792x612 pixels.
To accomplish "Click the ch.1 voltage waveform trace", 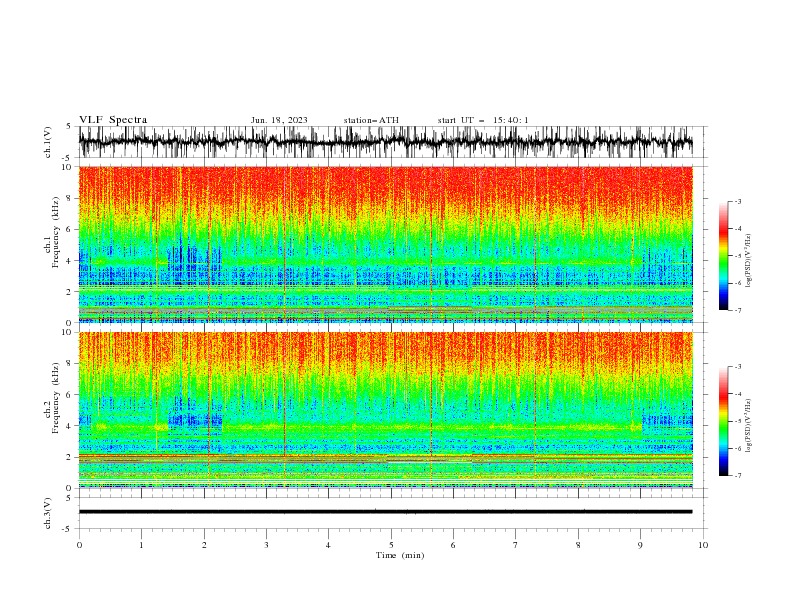I will point(385,142).
